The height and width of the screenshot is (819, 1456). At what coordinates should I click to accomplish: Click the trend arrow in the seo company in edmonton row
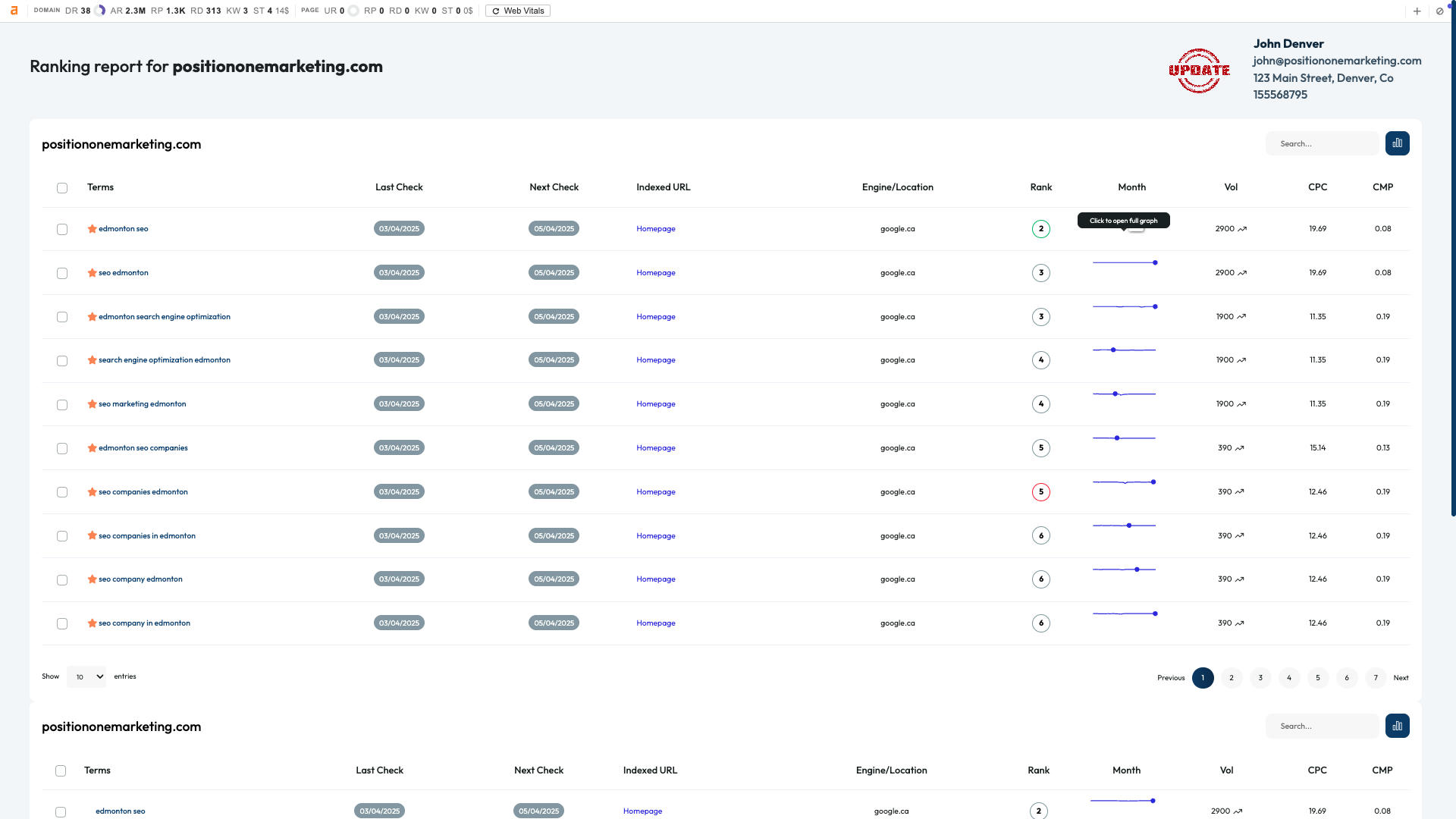pyautogui.click(x=1240, y=623)
